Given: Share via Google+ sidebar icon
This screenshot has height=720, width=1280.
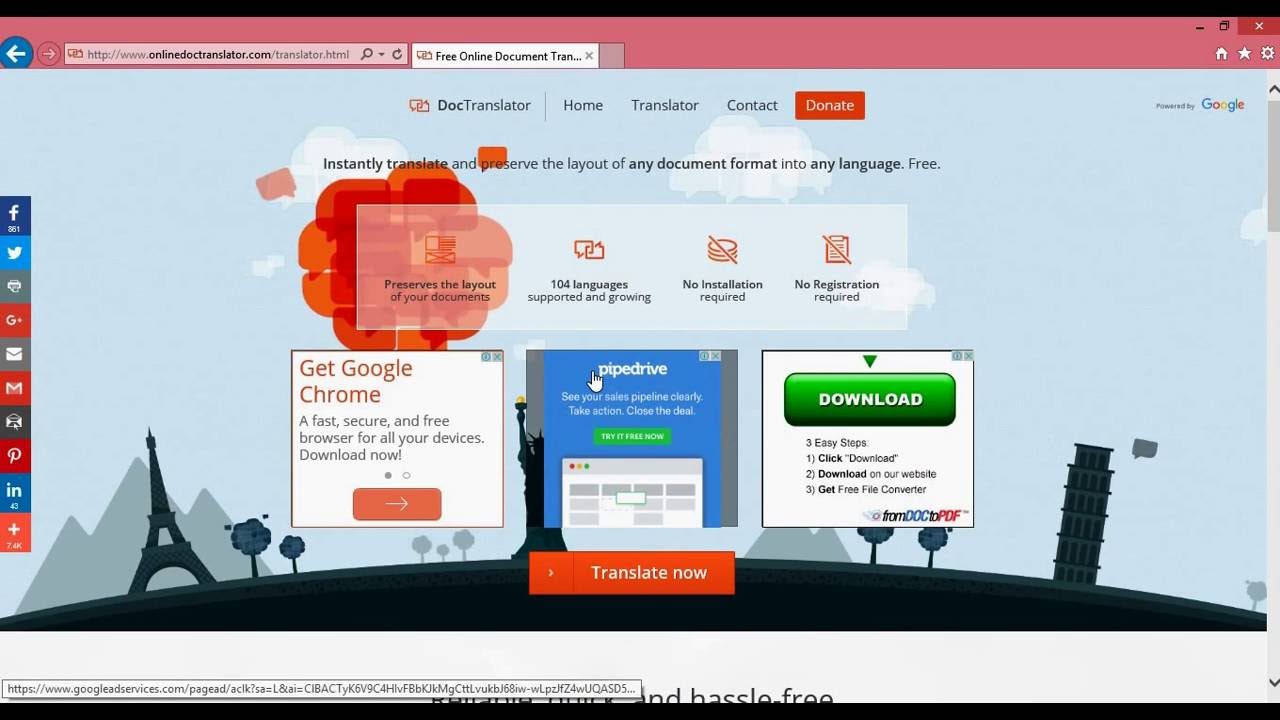Looking at the screenshot, I should click(x=15, y=320).
